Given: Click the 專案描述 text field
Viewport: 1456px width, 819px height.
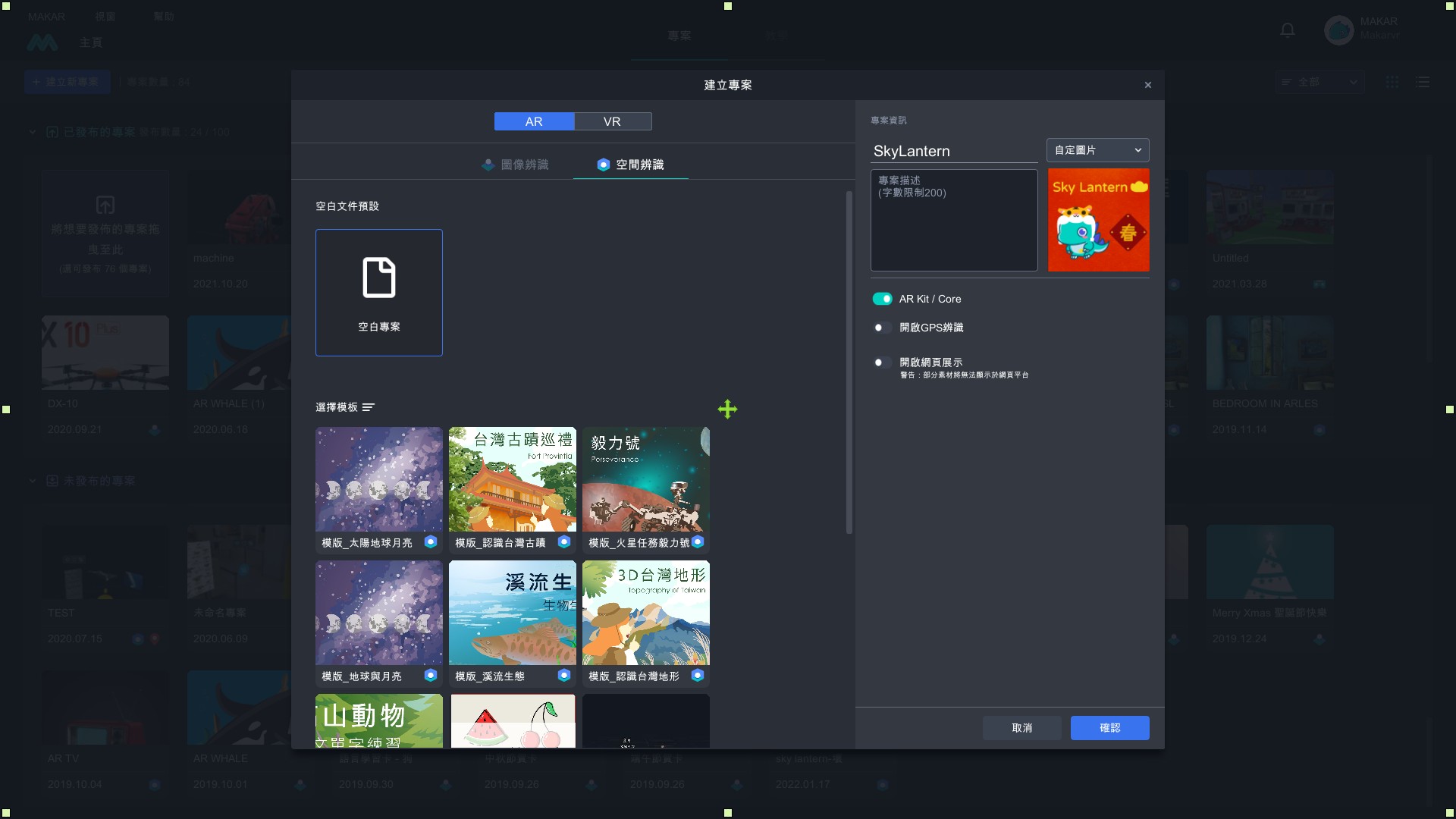Looking at the screenshot, I should pos(953,220).
